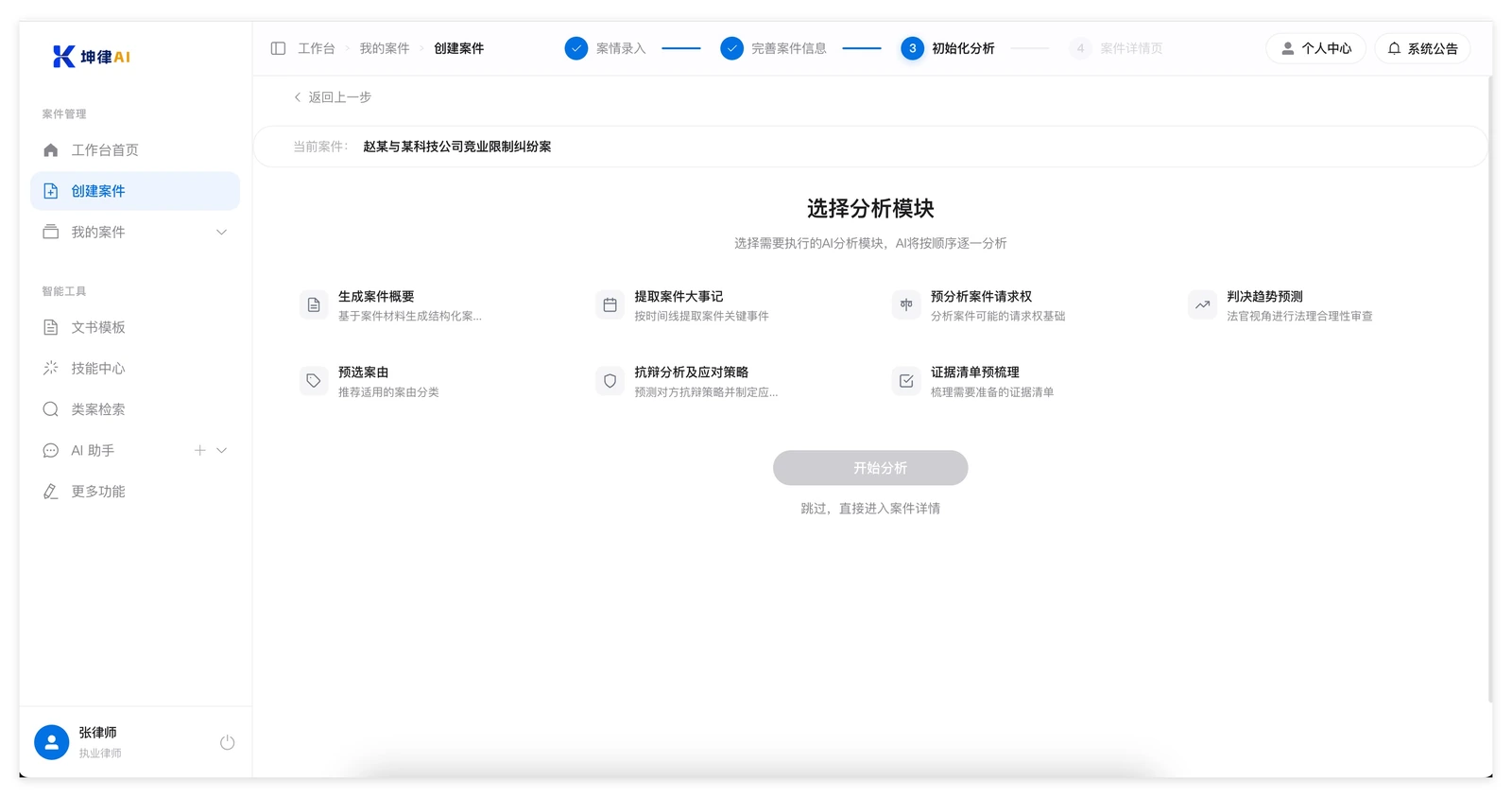
Task: Click the calendar icon for 提取案件大事记
Action: pyautogui.click(x=610, y=305)
